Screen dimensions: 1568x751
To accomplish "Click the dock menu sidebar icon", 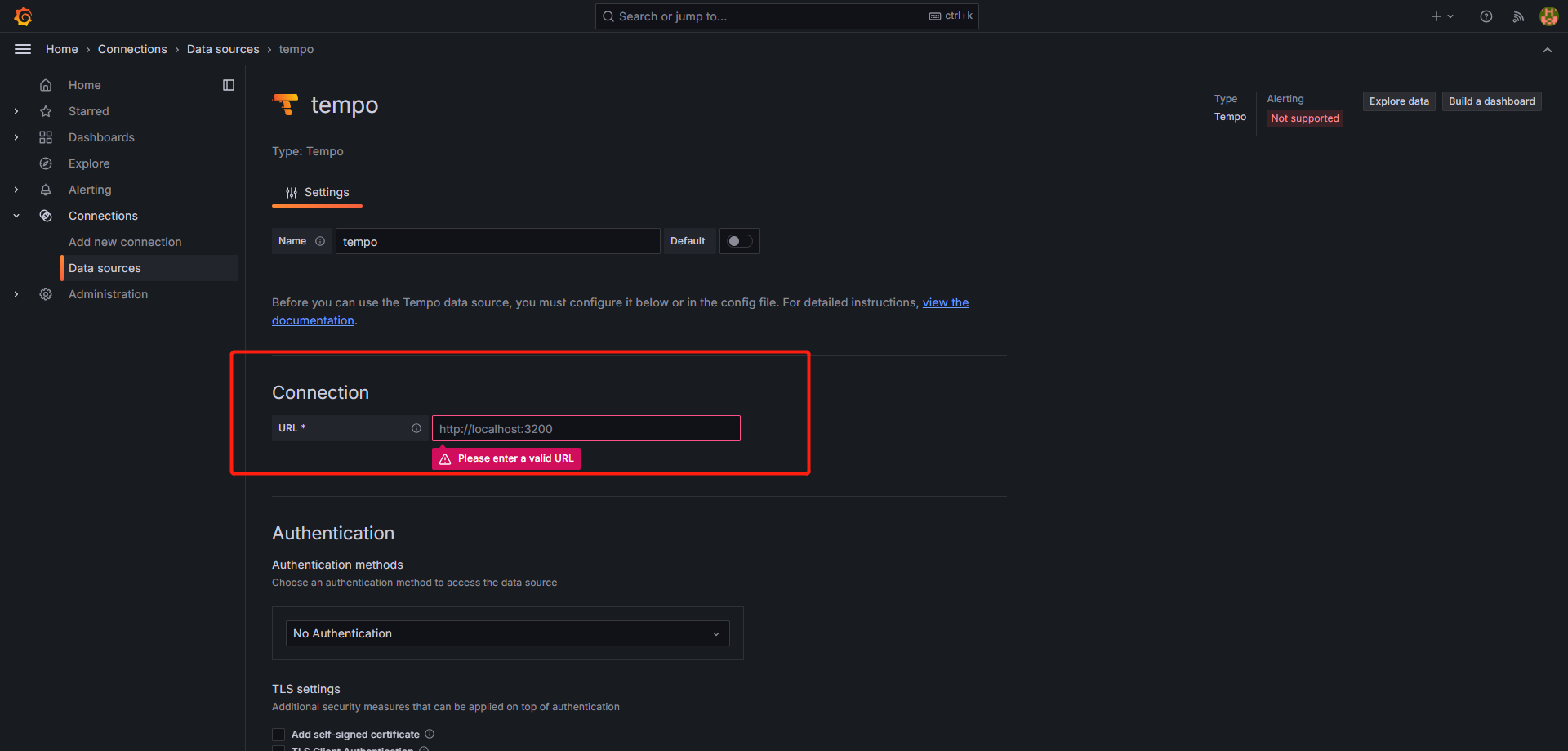I will pos(229,85).
